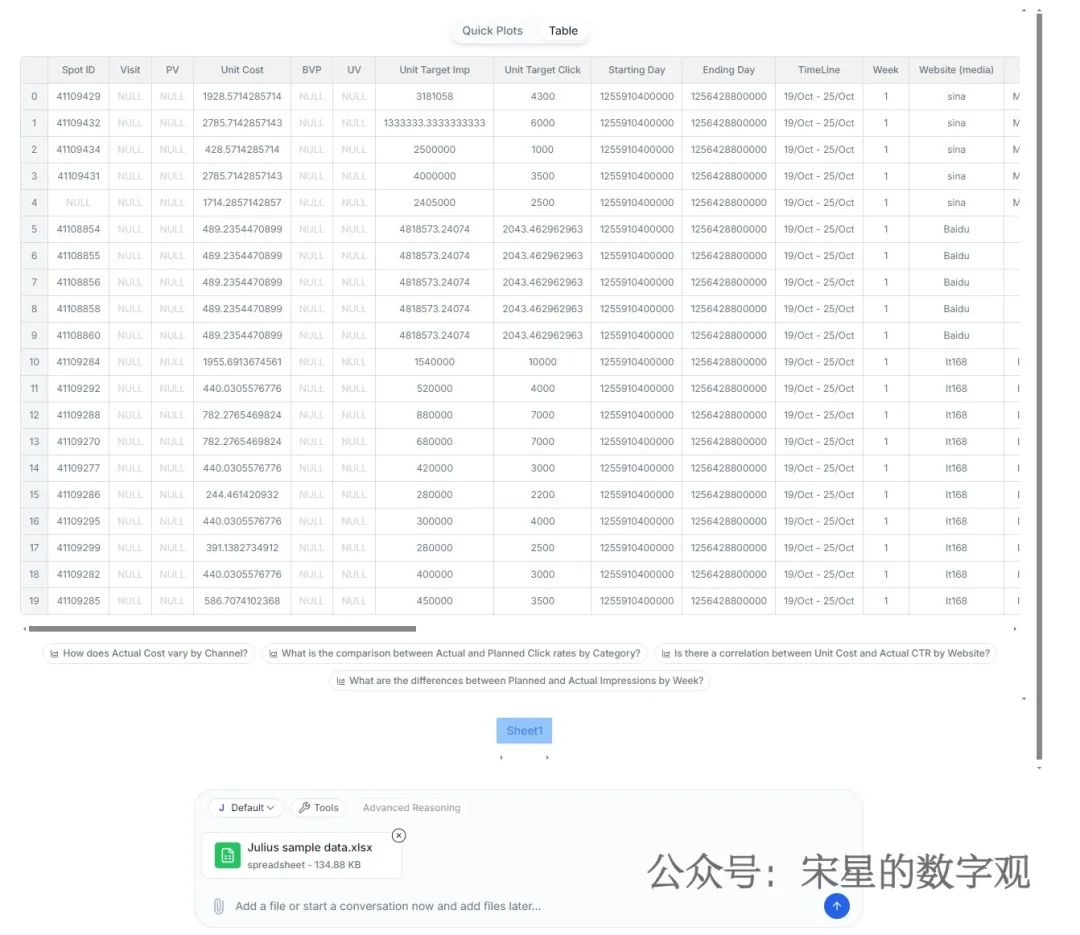Screen dimensions: 1080x935
Task: Select the Sheet1 sheet tab
Action: coord(524,731)
